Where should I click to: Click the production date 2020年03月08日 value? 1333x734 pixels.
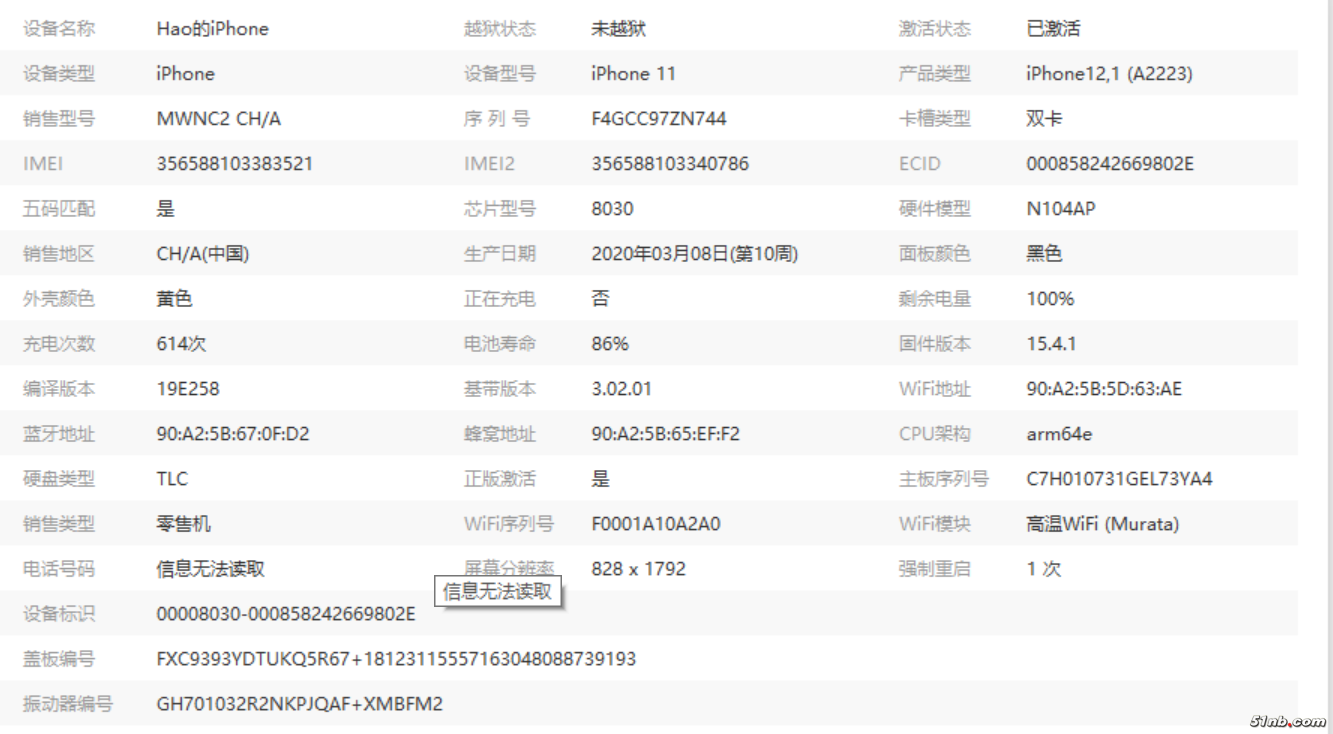point(694,254)
